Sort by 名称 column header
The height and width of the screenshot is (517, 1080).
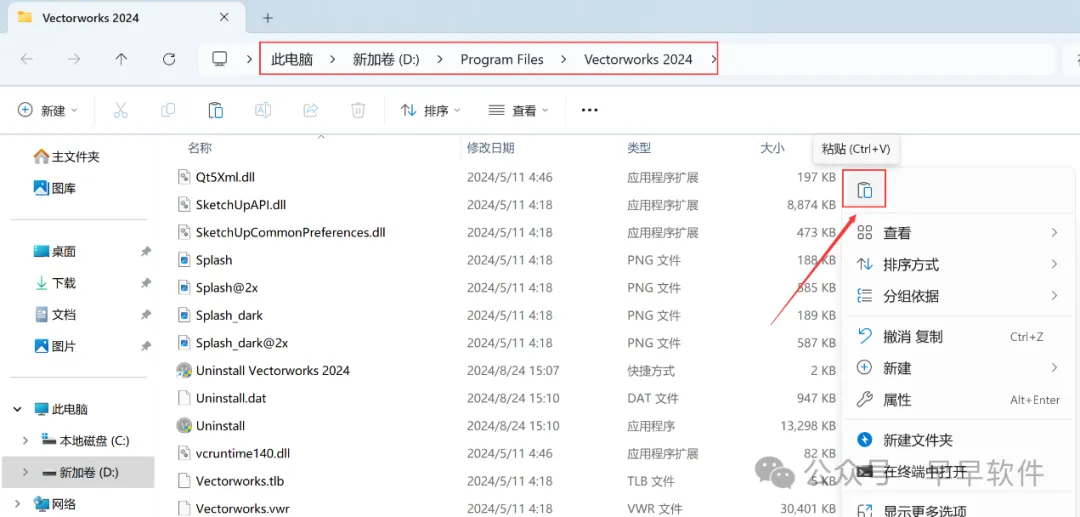coord(200,148)
